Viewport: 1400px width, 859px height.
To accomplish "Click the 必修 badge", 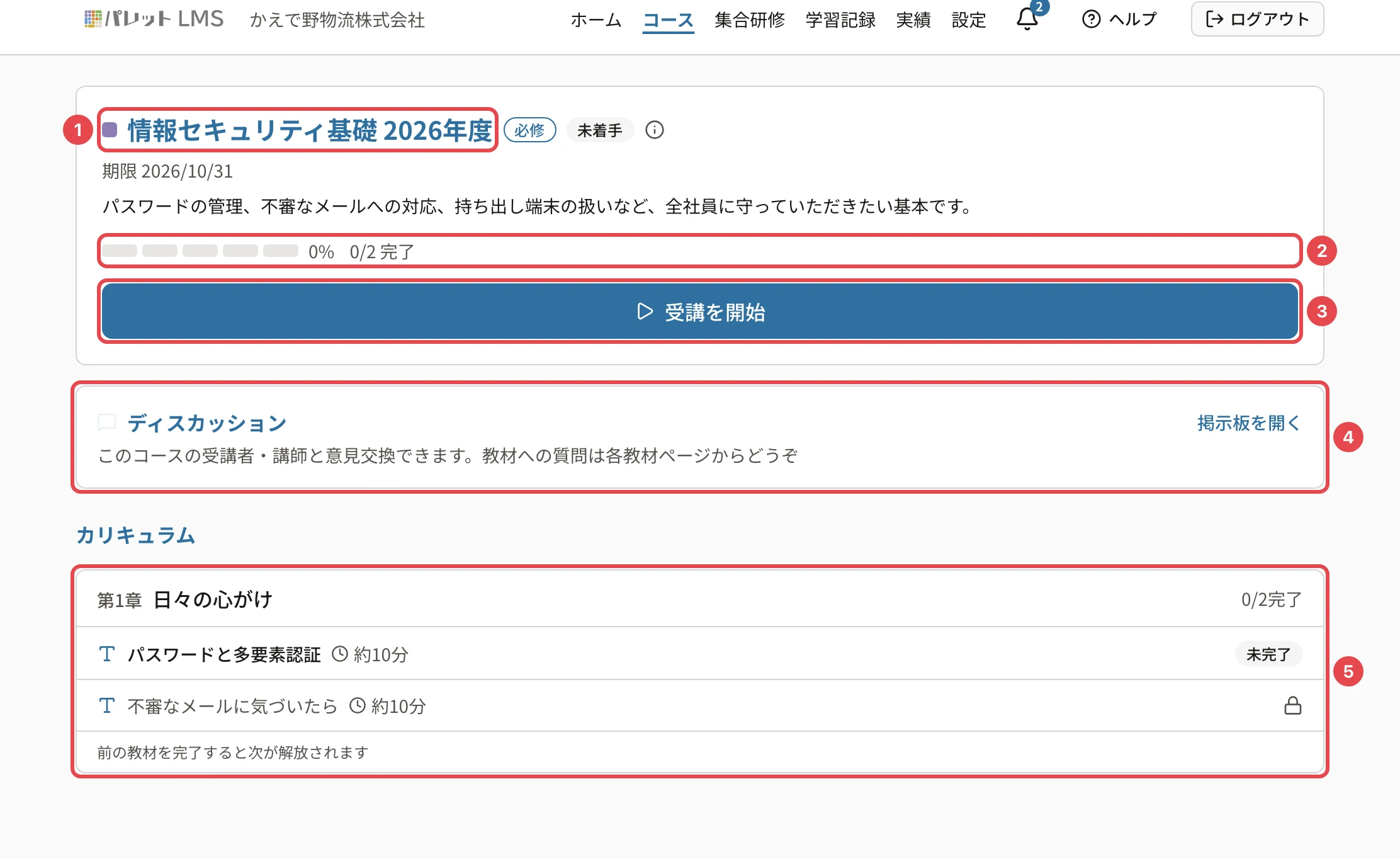I will 530,130.
